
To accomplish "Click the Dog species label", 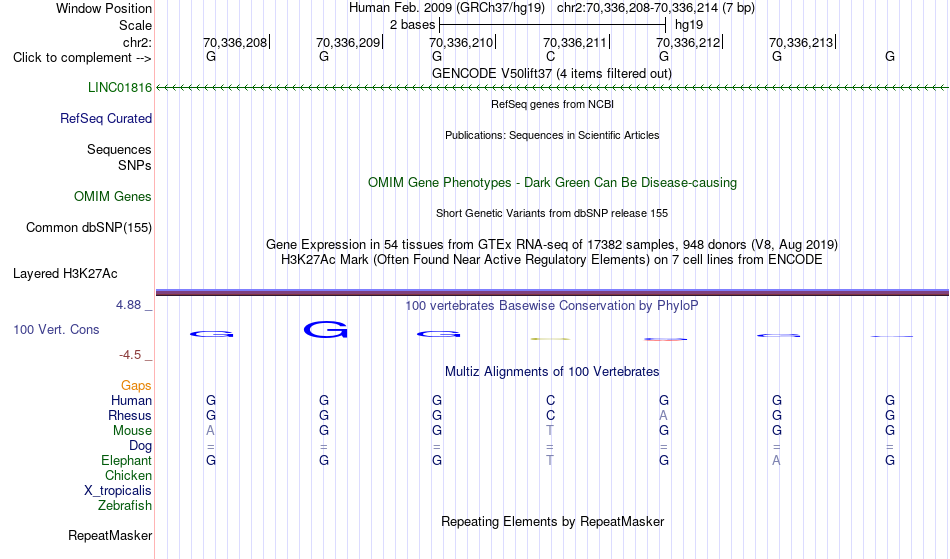I will pyautogui.click(x=140, y=446).
